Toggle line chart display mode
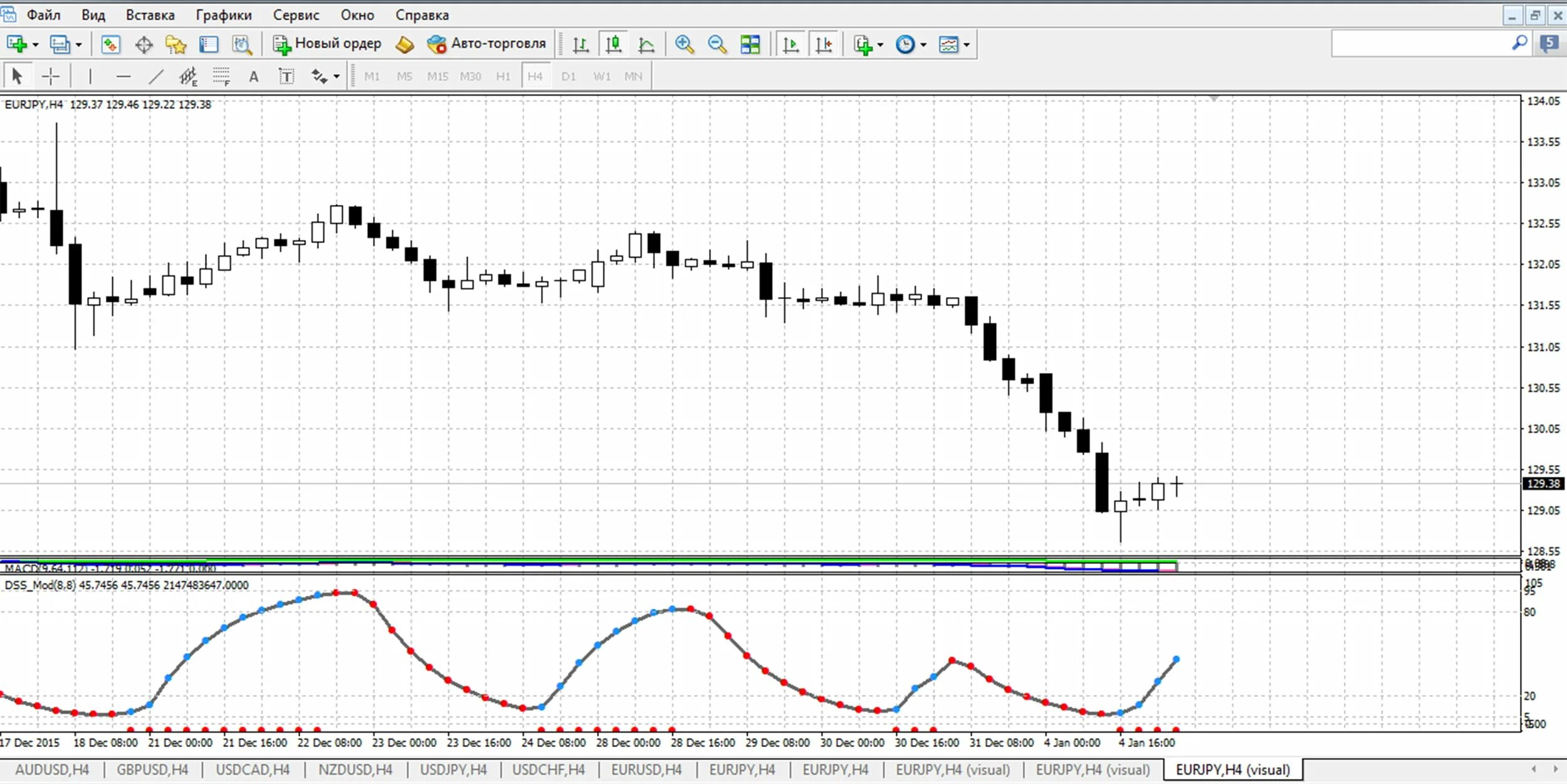The width and height of the screenshot is (1567, 784). 646,44
